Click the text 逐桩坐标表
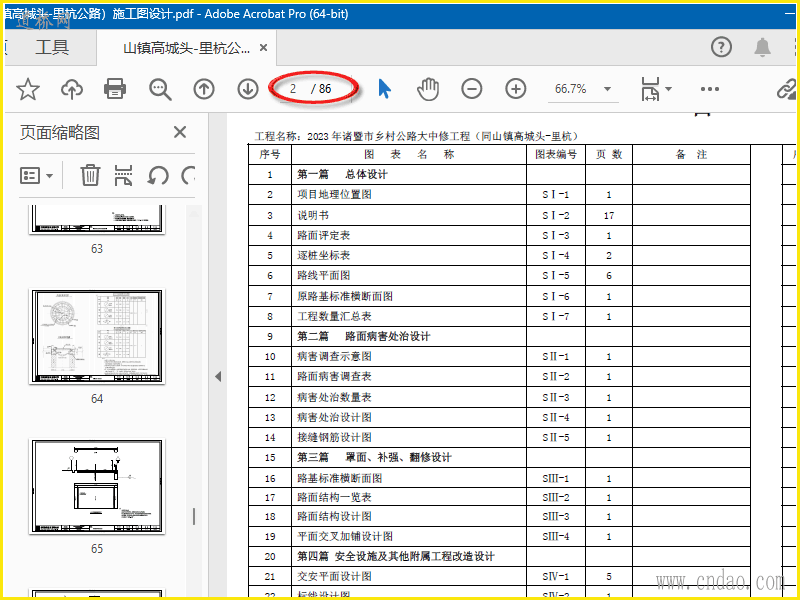This screenshot has width=800, height=600. click(x=324, y=255)
